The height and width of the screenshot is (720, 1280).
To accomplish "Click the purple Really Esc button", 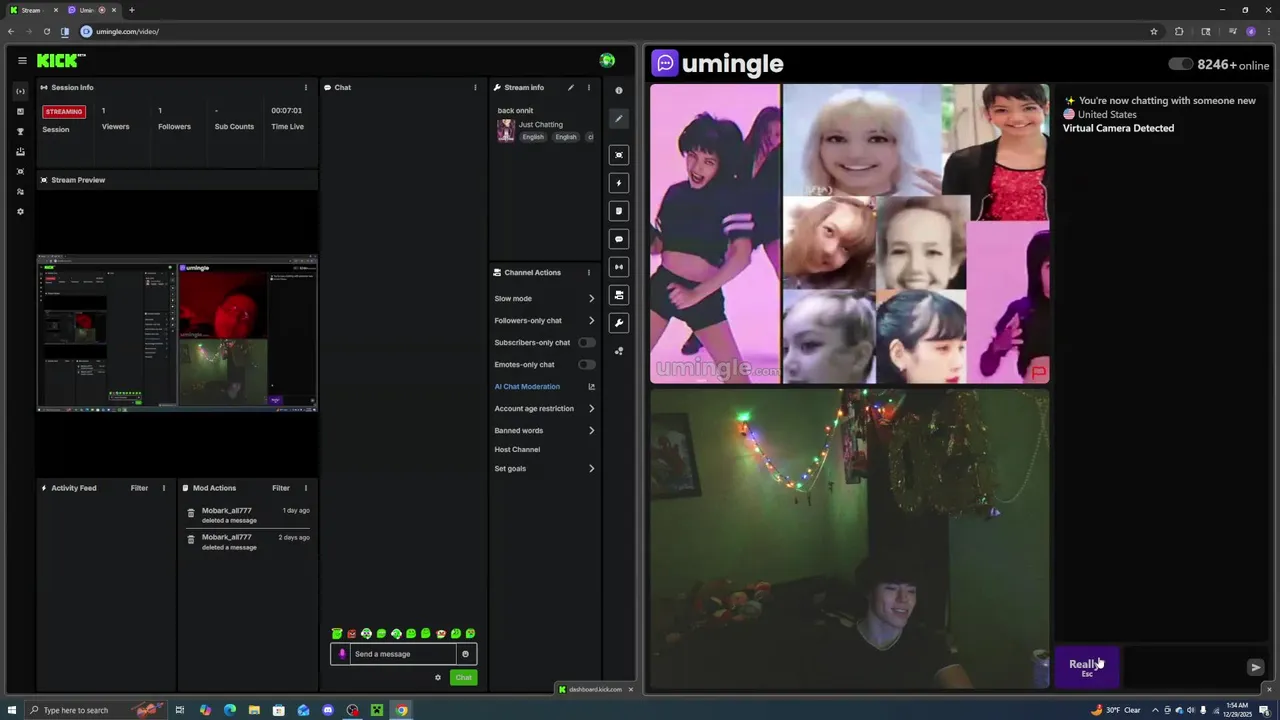I will coord(1087,667).
